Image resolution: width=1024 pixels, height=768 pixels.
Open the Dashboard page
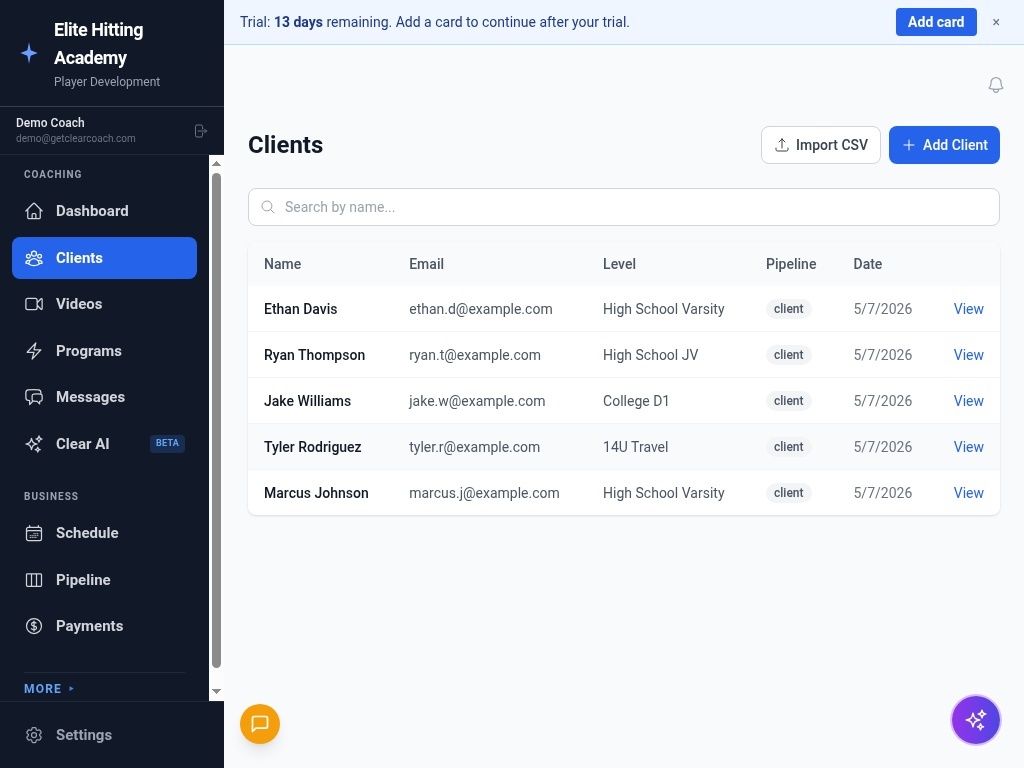104,211
